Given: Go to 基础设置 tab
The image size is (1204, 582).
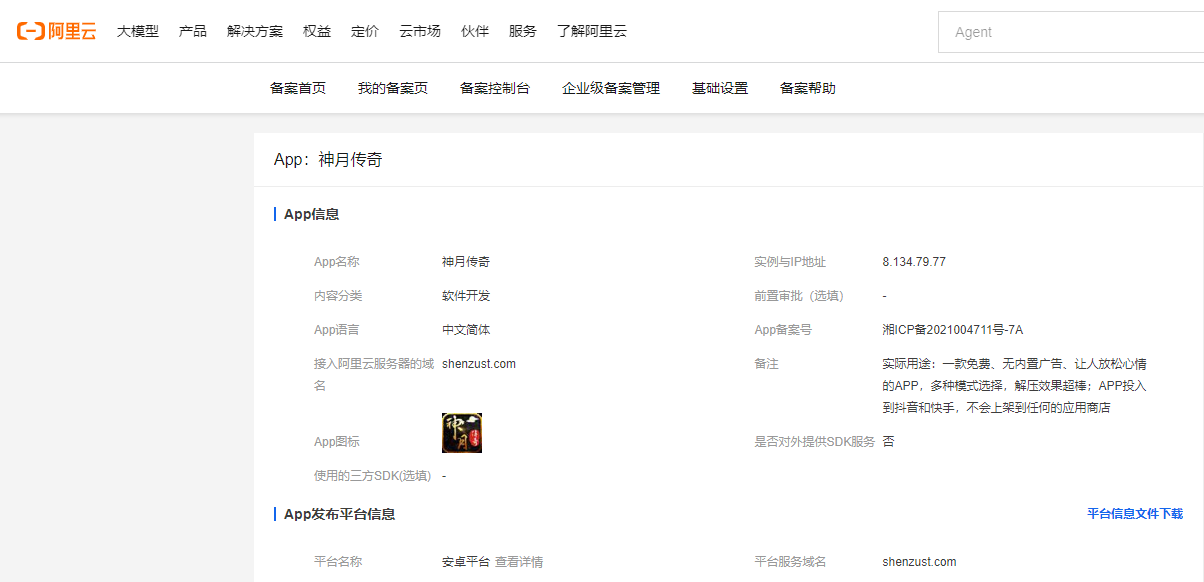Looking at the screenshot, I should pos(720,88).
